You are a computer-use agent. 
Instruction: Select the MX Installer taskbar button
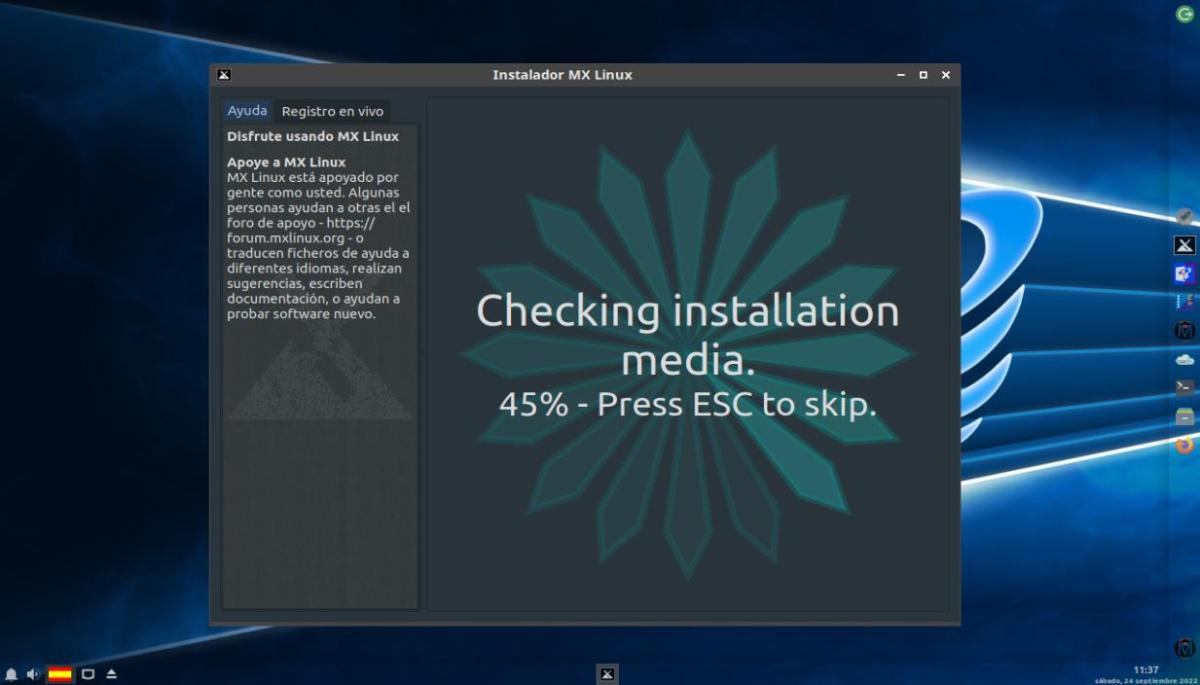pyautogui.click(x=606, y=673)
